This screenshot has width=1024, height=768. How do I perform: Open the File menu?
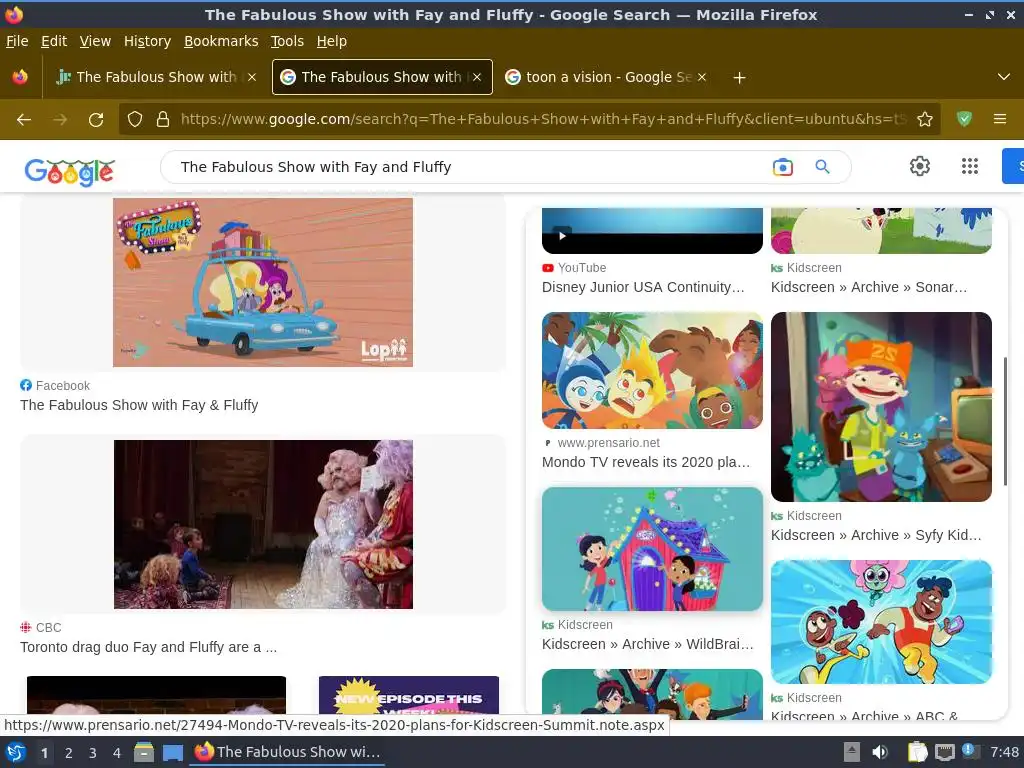coord(17,41)
